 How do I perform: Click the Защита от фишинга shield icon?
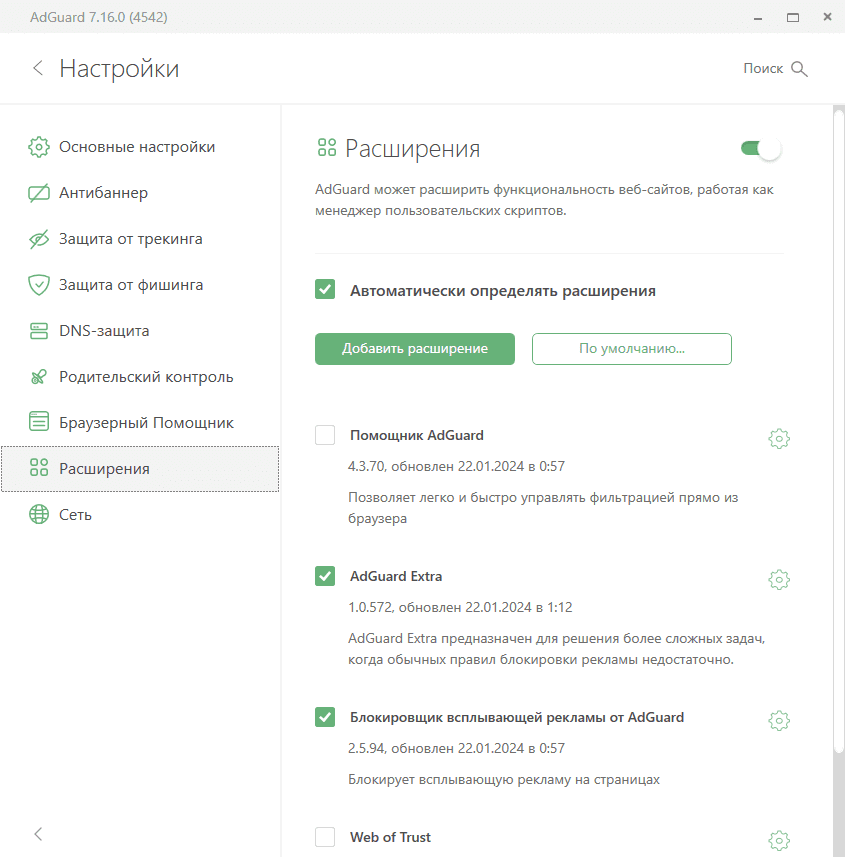pyautogui.click(x=39, y=285)
